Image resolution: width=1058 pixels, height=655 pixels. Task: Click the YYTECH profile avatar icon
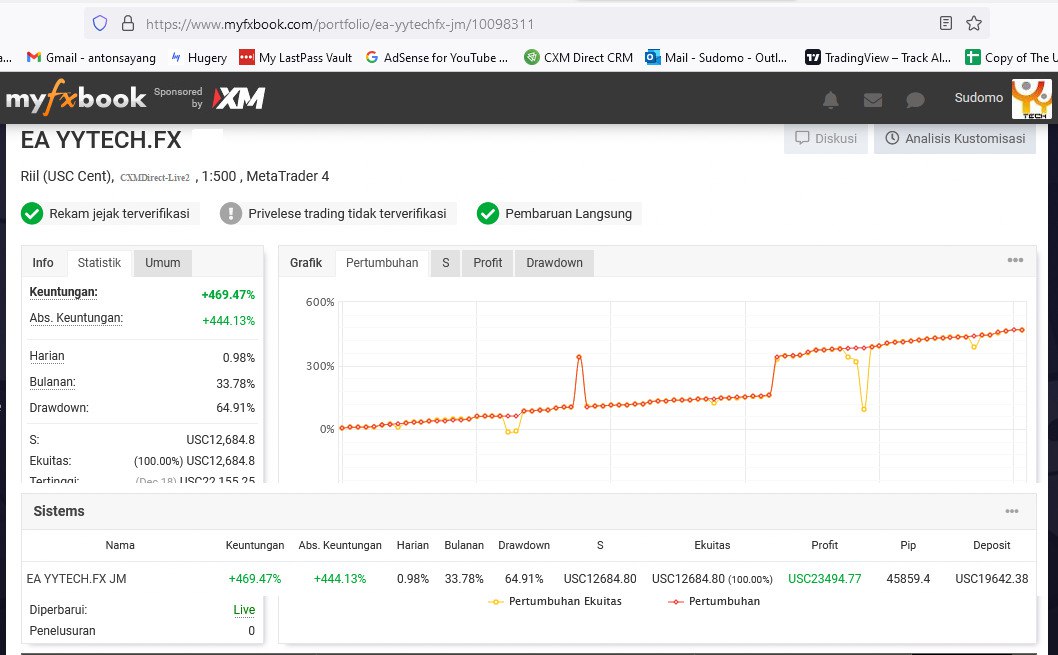pos(1031,99)
